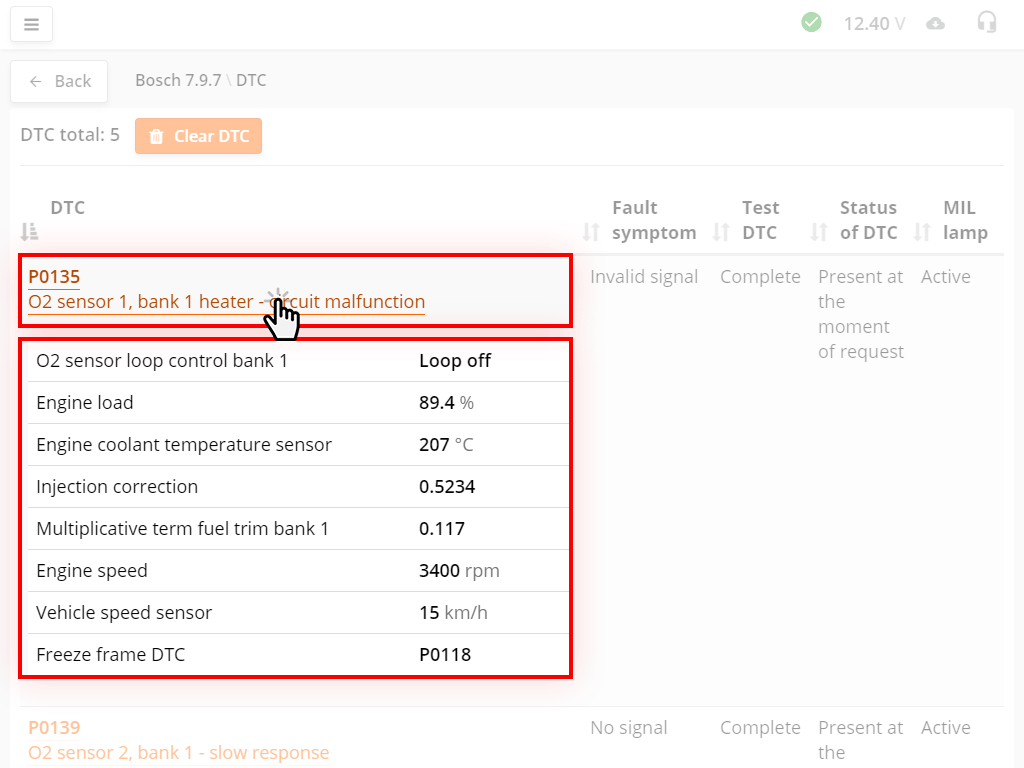Collapse the P0135 fault code entry
Viewport: 1024px width, 768px height.
click(54, 277)
